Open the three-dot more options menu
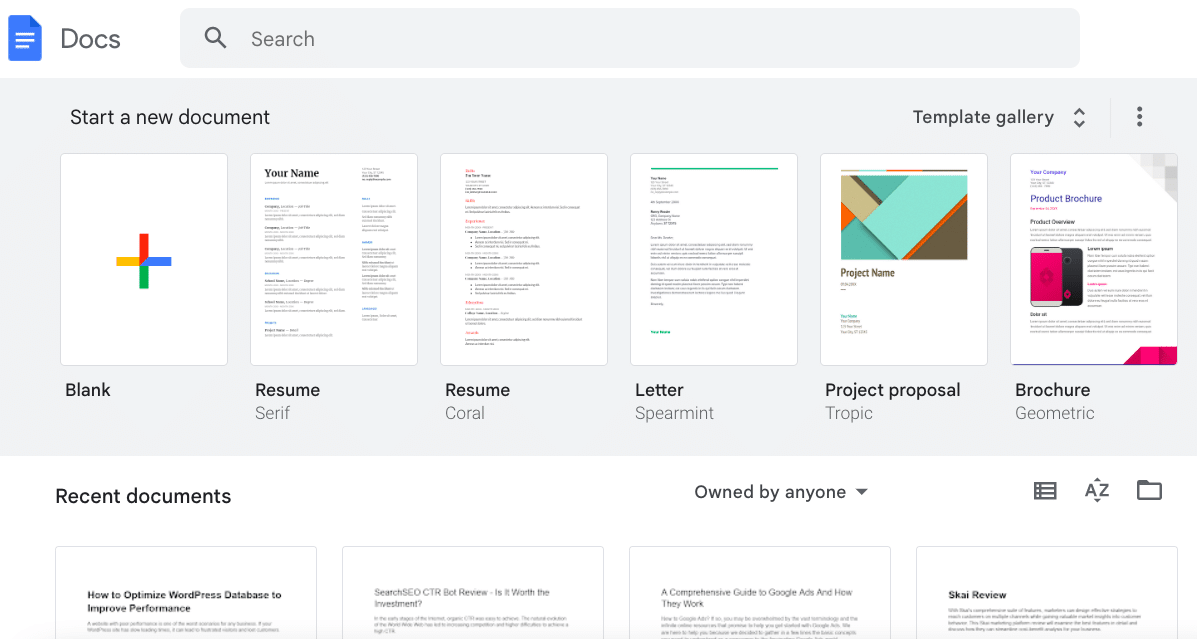The width and height of the screenshot is (1197, 639). pyautogui.click(x=1139, y=117)
